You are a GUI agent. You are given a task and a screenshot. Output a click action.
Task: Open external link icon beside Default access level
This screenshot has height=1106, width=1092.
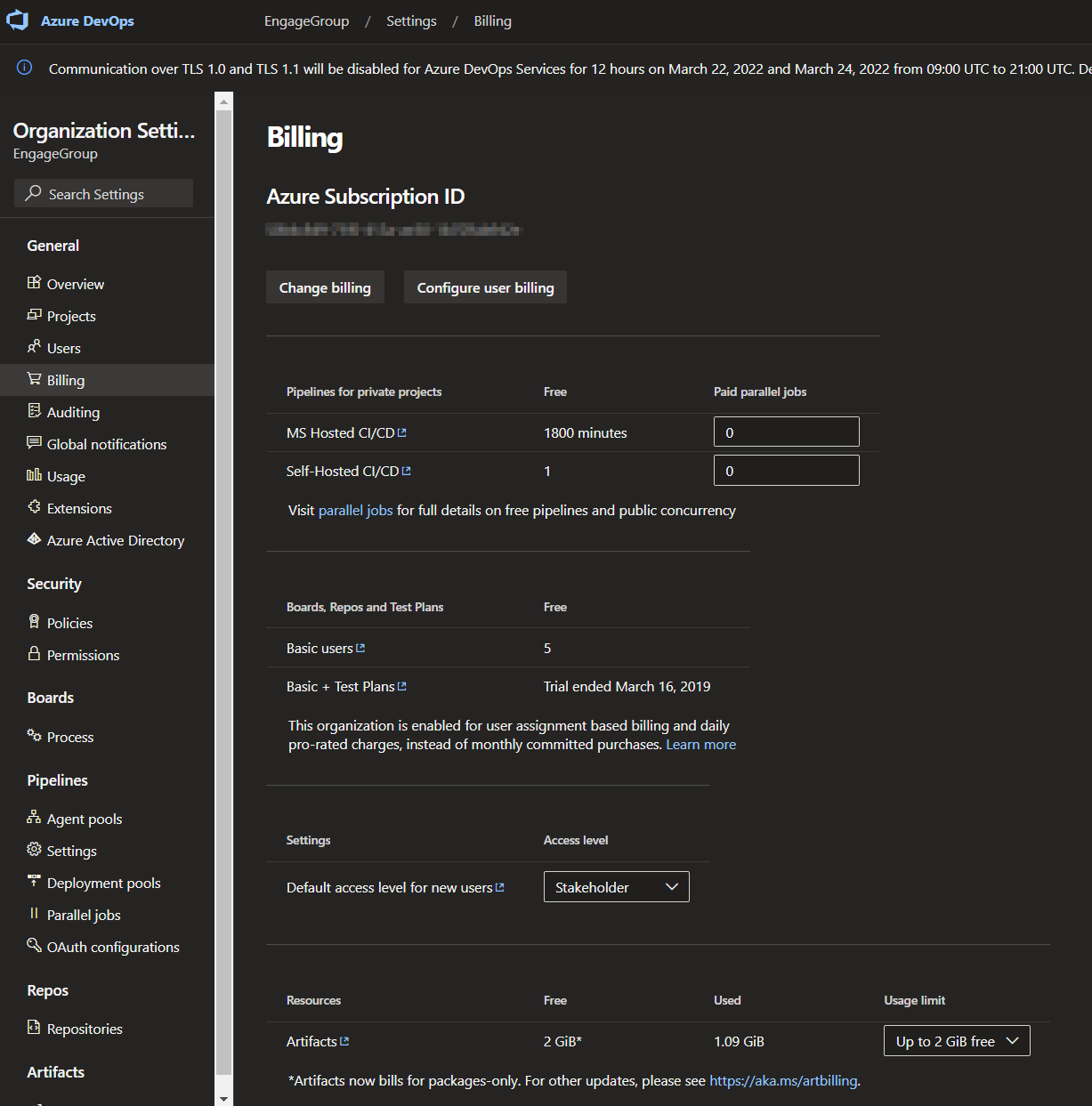500,887
